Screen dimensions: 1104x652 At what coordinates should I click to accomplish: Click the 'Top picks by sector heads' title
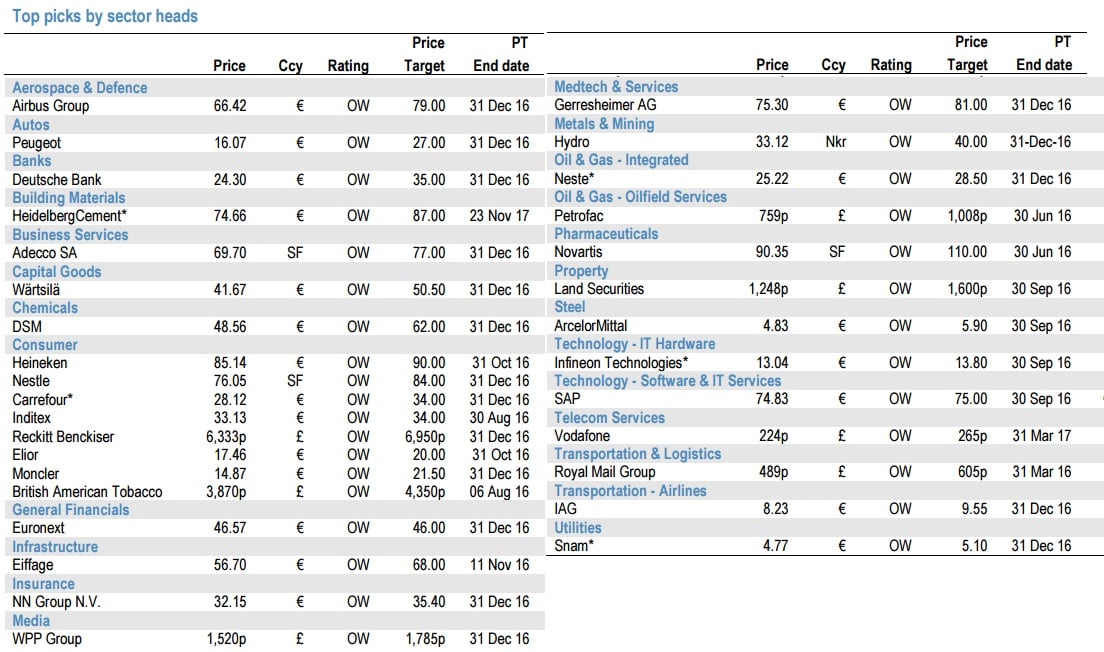click(x=105, y=16)
